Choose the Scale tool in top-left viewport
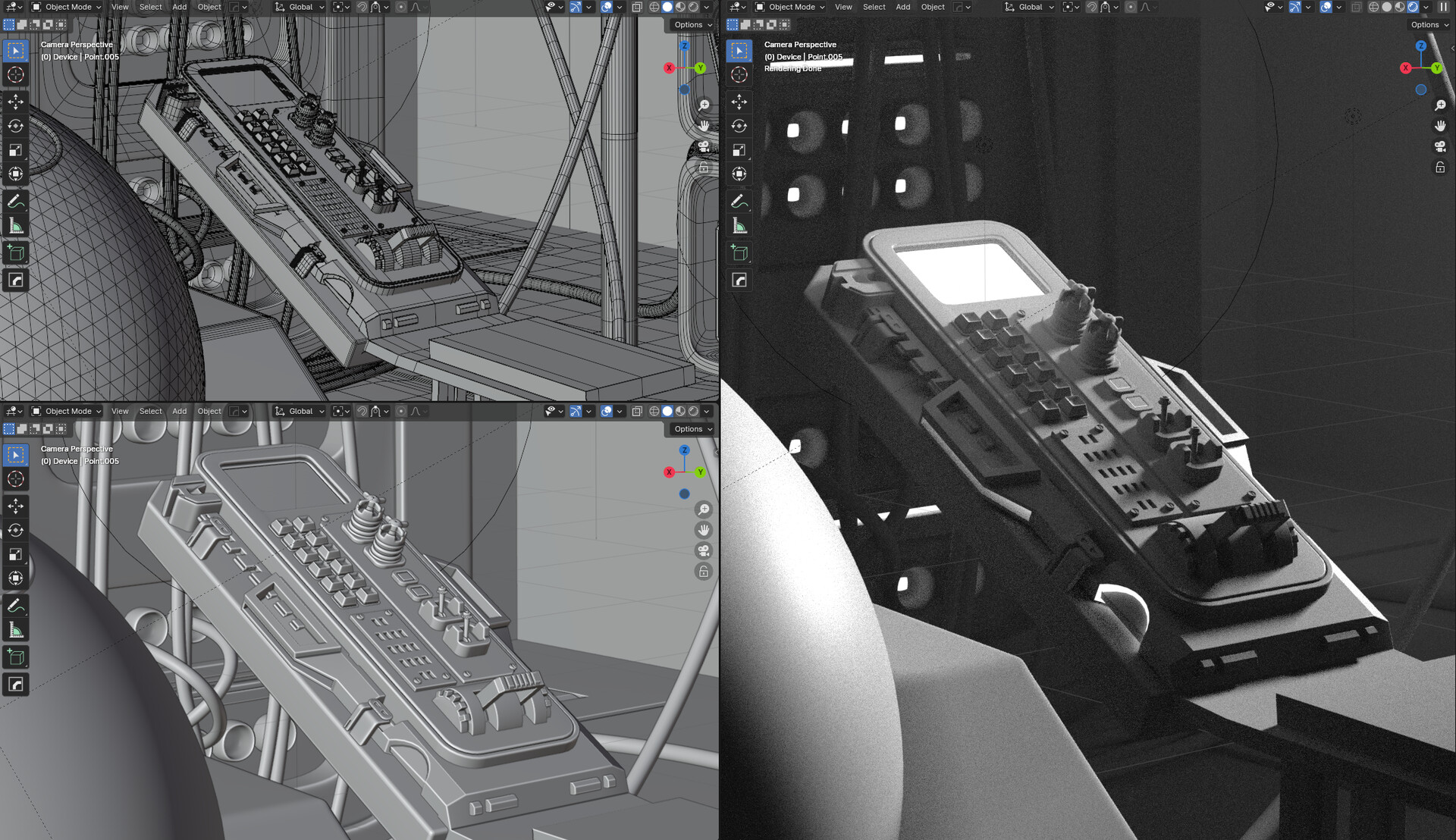The height and width of the screenshot is (840, 1456). [15, 150]
